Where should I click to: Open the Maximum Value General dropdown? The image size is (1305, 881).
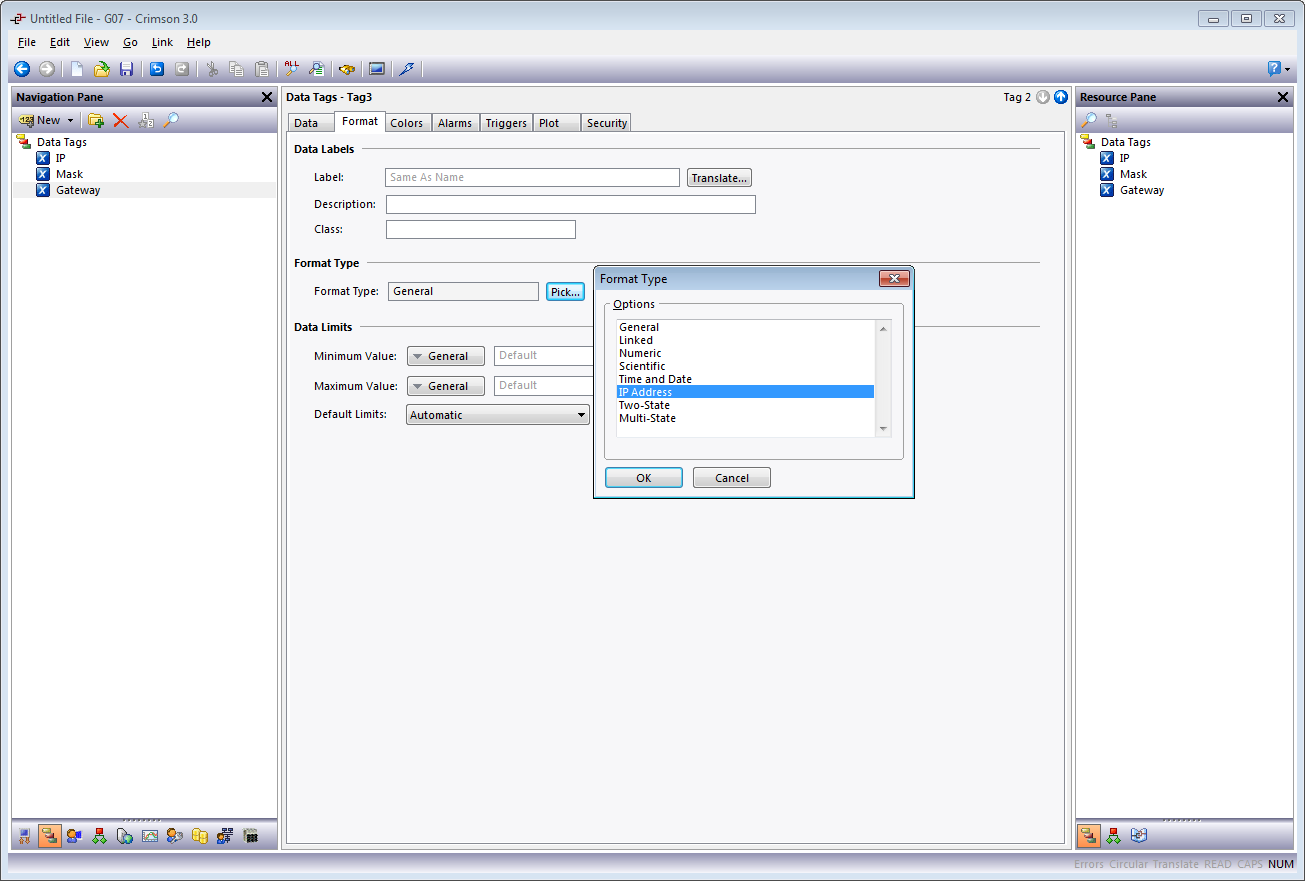coord(446,386)
